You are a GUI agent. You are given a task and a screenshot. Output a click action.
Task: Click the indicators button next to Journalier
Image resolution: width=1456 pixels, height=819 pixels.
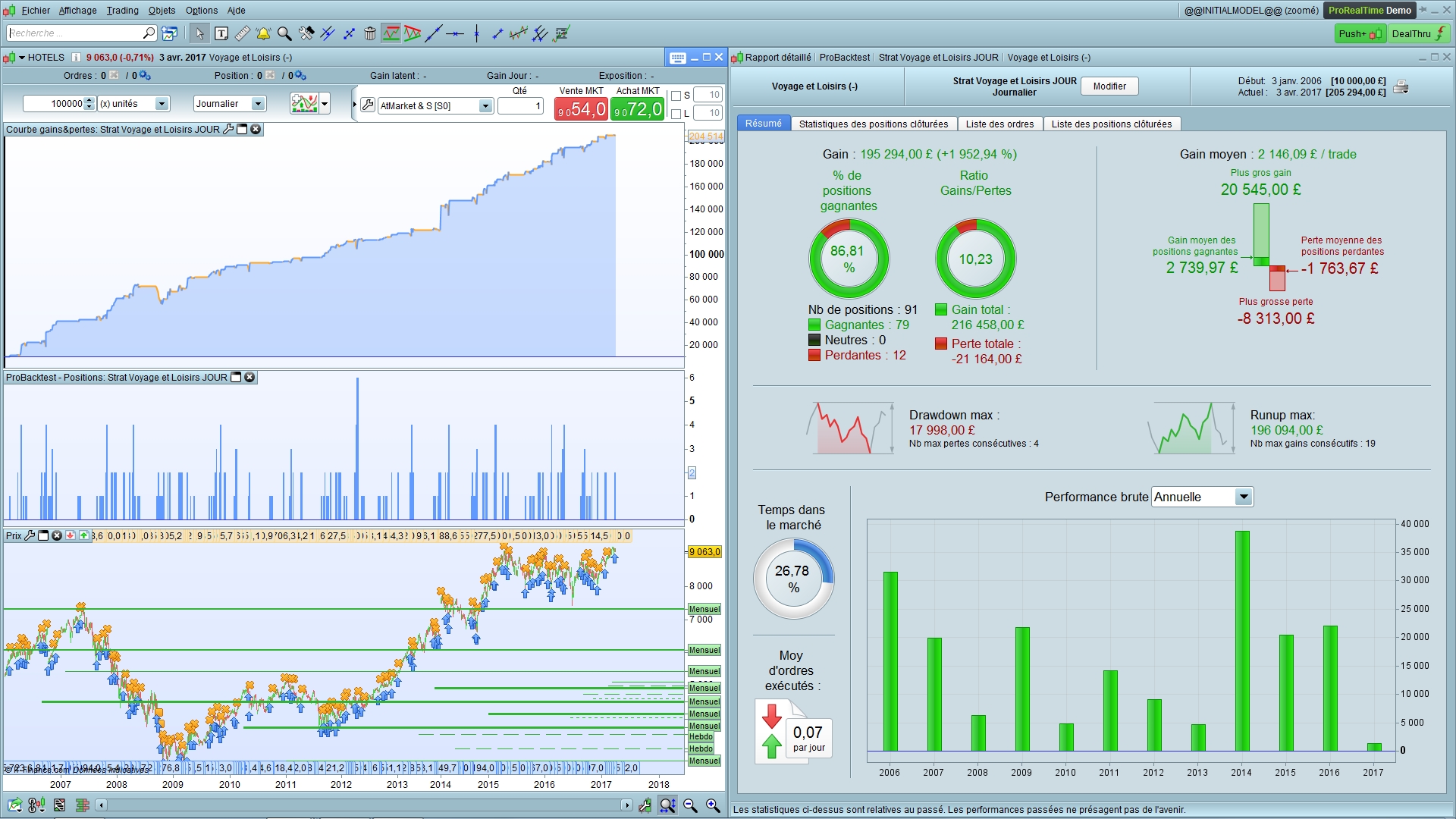point(304,104)
